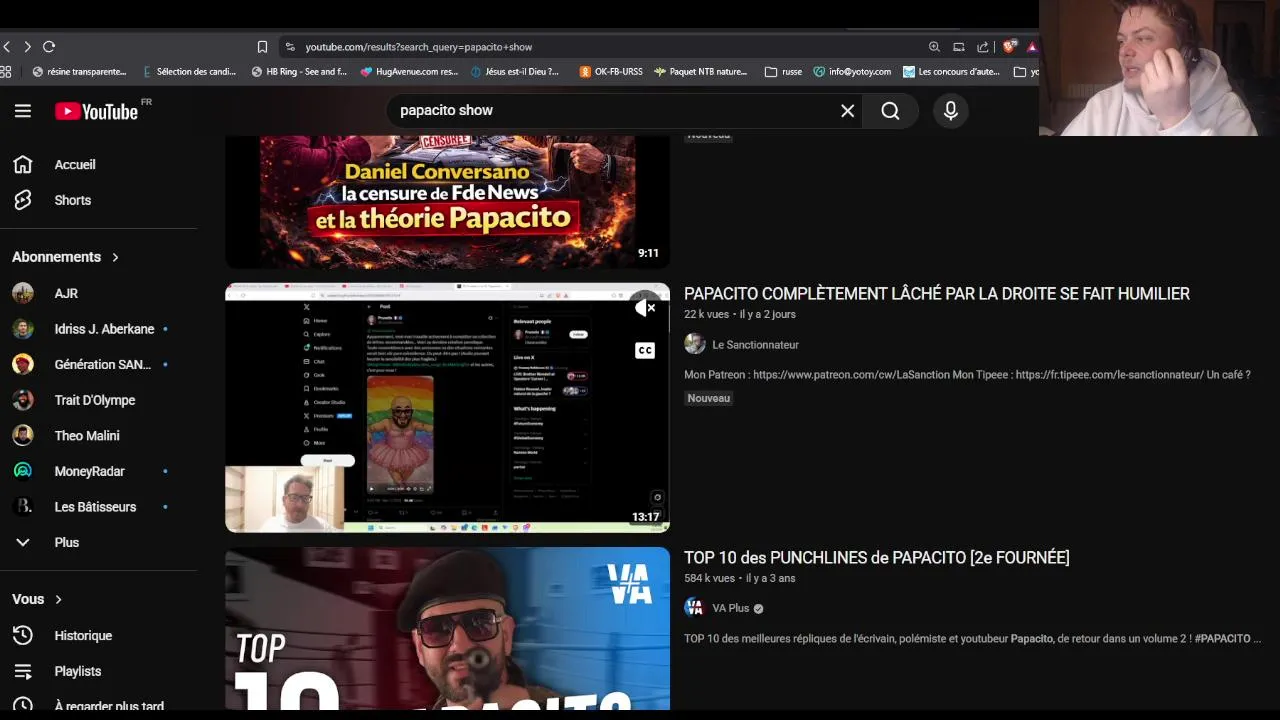Reload the current page
Viewport: 1280px width, 720px height.
coord(49,47)
